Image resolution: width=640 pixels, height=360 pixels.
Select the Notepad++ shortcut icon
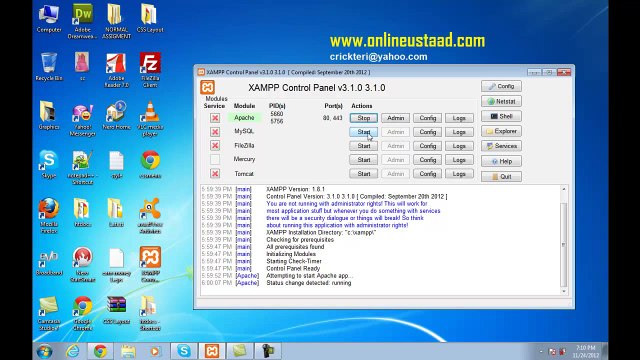82,167
